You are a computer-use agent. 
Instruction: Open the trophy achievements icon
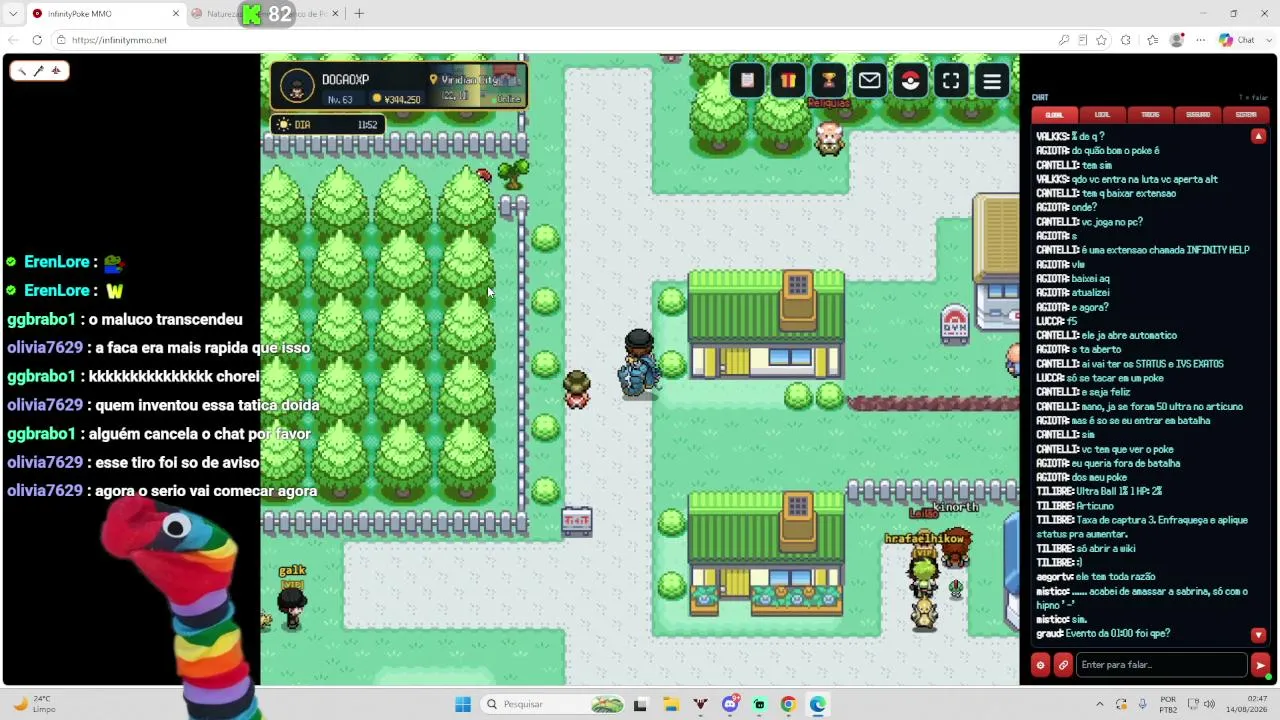point(829,81)
